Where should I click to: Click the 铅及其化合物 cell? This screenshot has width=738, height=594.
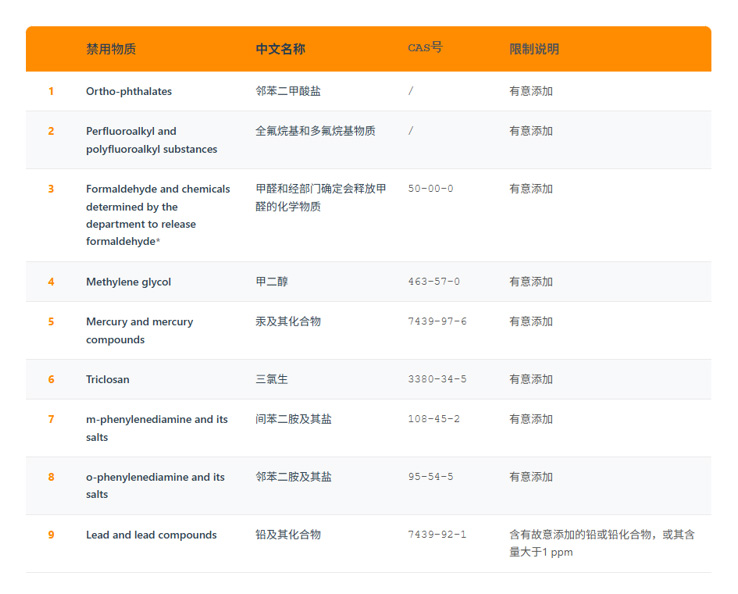[288, 535]
